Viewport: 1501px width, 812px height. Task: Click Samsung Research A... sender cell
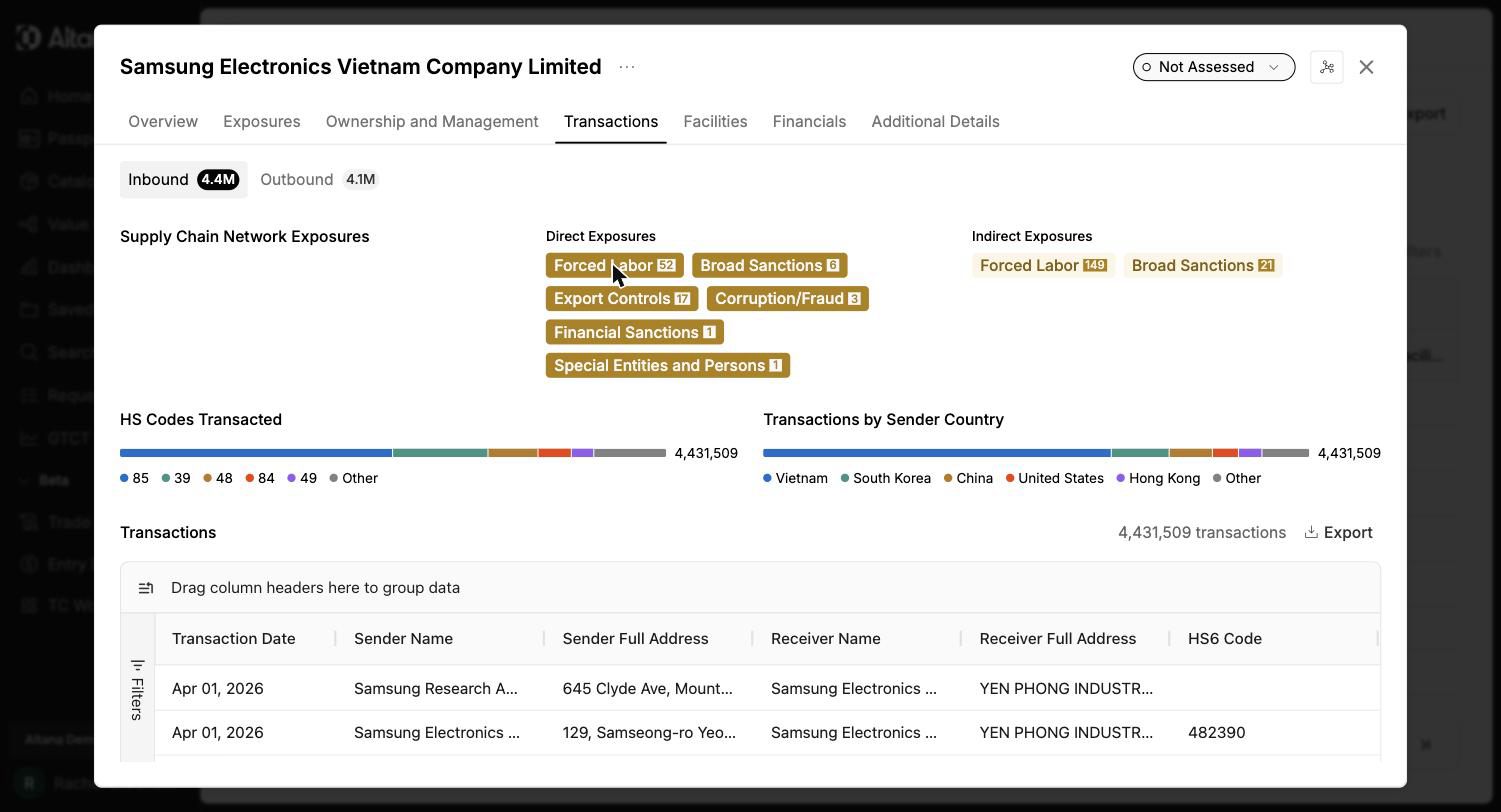(436, 688)
